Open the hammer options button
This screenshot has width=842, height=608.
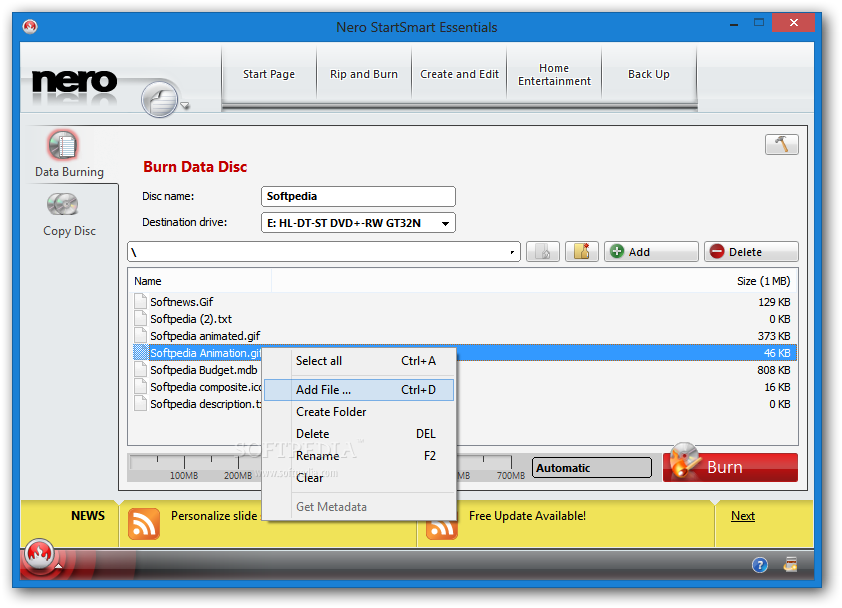pos(781,144)
